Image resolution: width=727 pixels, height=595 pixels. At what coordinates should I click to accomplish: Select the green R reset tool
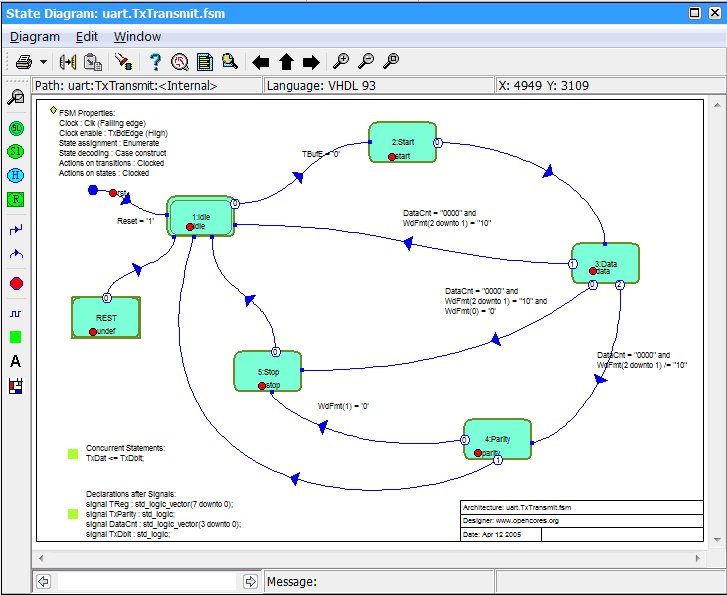tap(16, 198)
